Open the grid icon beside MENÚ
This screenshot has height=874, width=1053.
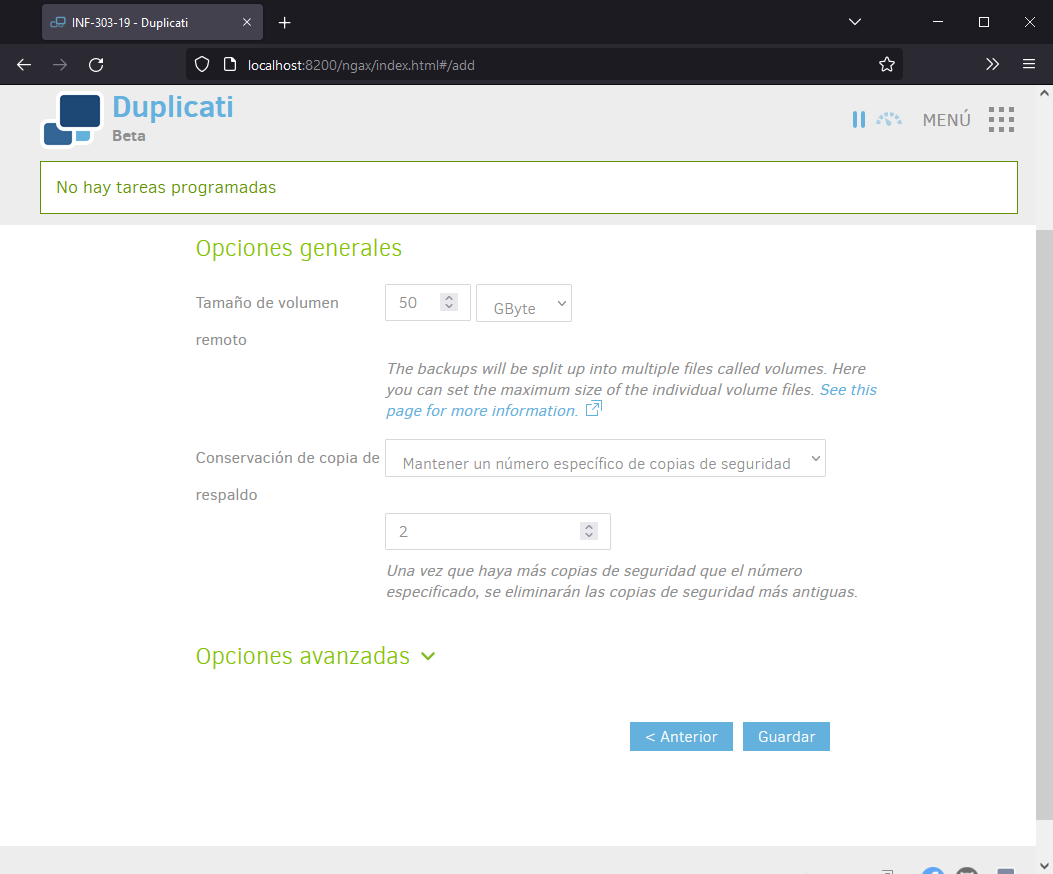[x=1001, y=120]
